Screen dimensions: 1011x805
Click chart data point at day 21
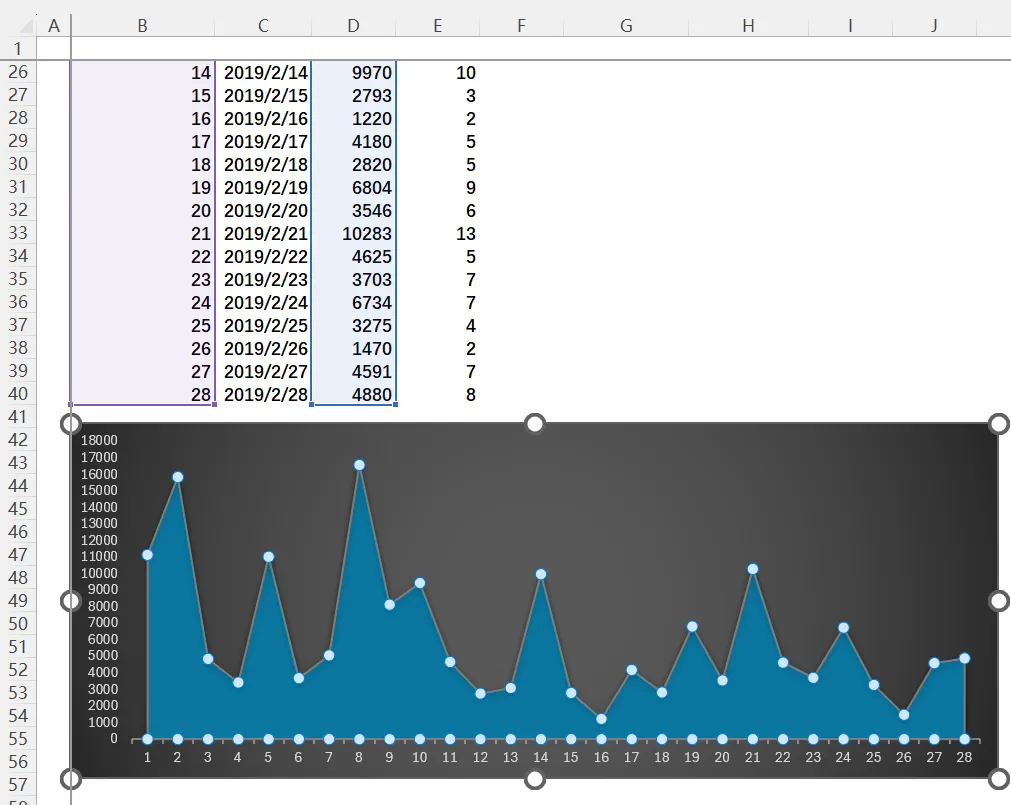pos(752,569)
